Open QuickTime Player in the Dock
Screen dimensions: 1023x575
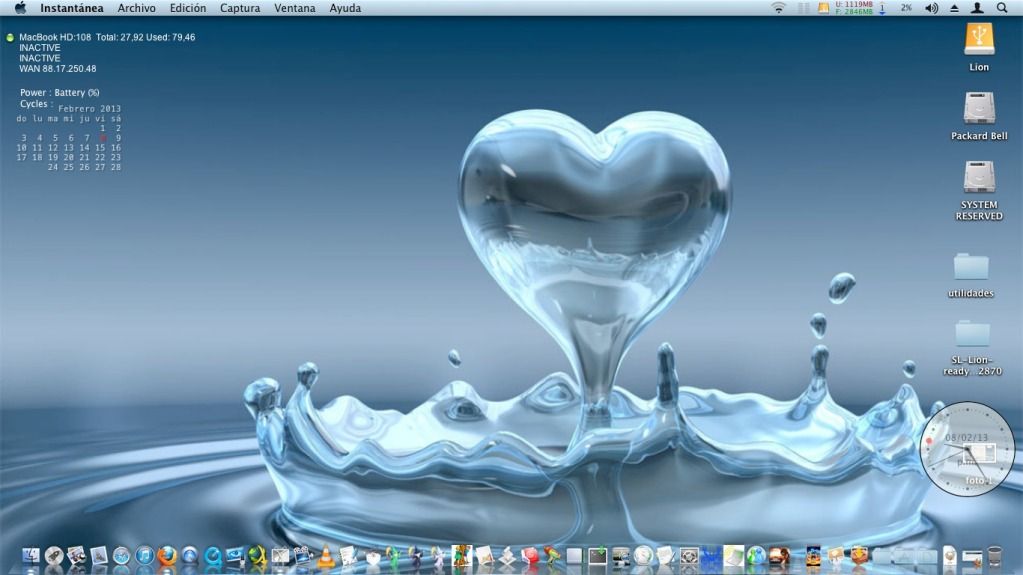pos(213,556)
